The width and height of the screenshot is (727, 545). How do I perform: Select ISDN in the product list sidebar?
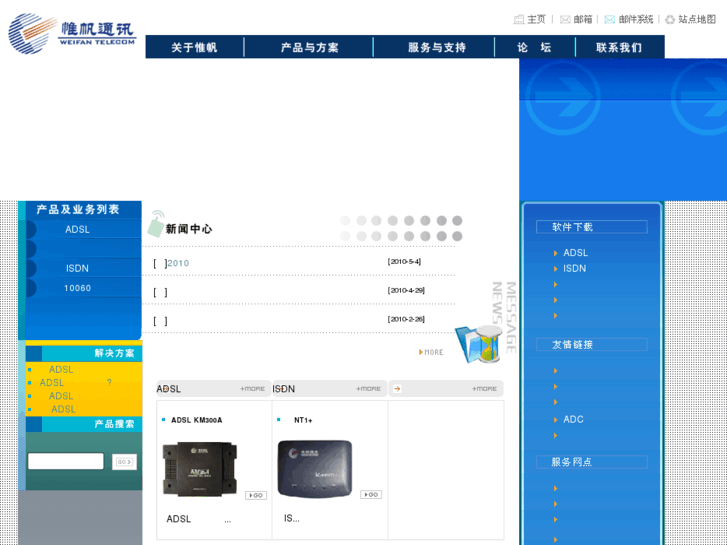77,268
